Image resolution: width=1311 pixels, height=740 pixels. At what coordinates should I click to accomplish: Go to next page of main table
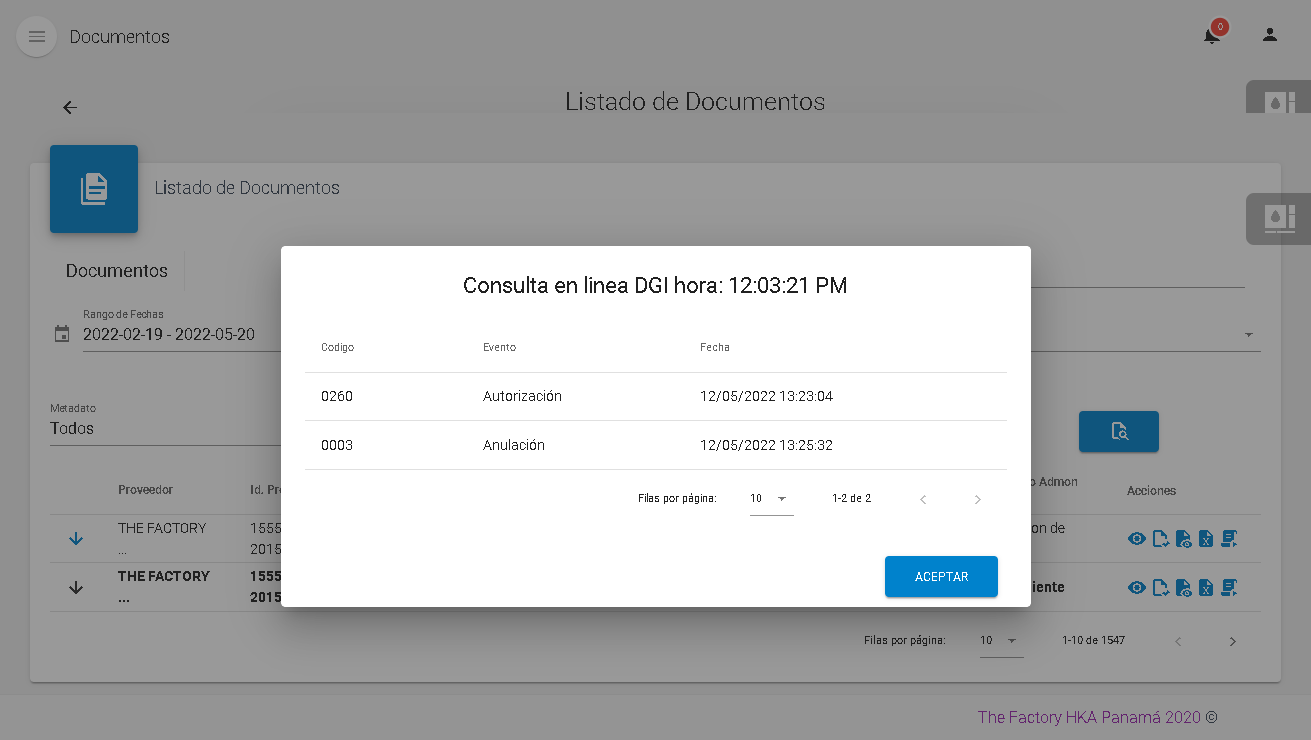coord(1232,641)
